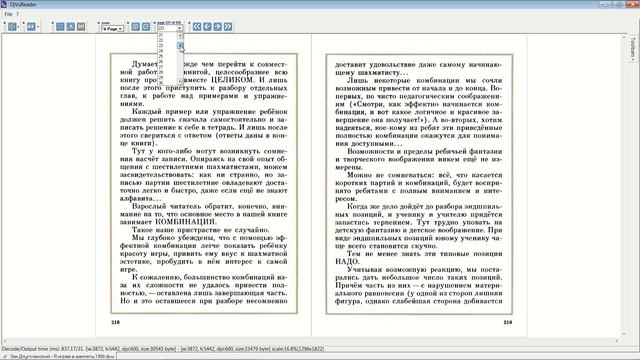Go to the previous page

point(207,27)
